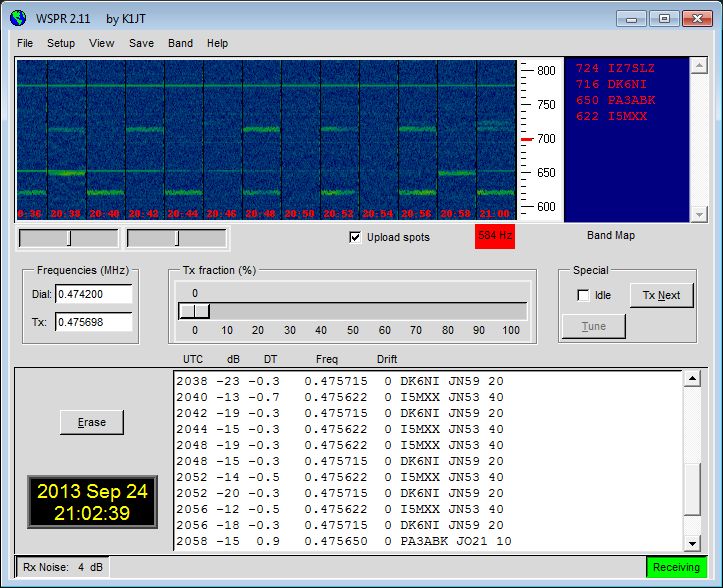Viewport: 723px width, 588px height.
Task: Click the red 584 Hz frequency indicator
Action: tap(494, 237)
